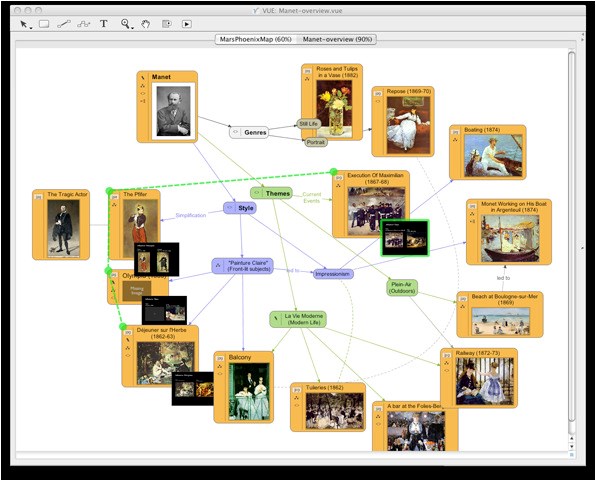Viewport: 596px width, 481px height.
Task: Toggle eye icon on Genres node
Action: coord(235,132)
